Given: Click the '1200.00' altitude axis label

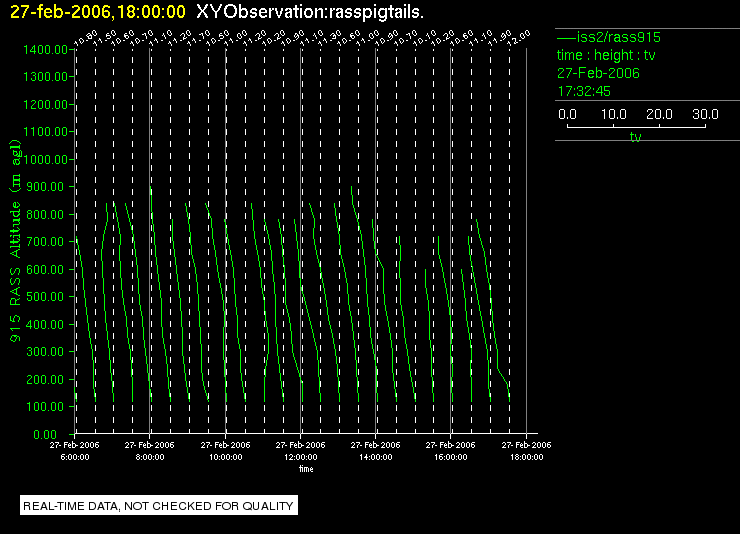Looking at the screenshot, I should coord(45,104).
